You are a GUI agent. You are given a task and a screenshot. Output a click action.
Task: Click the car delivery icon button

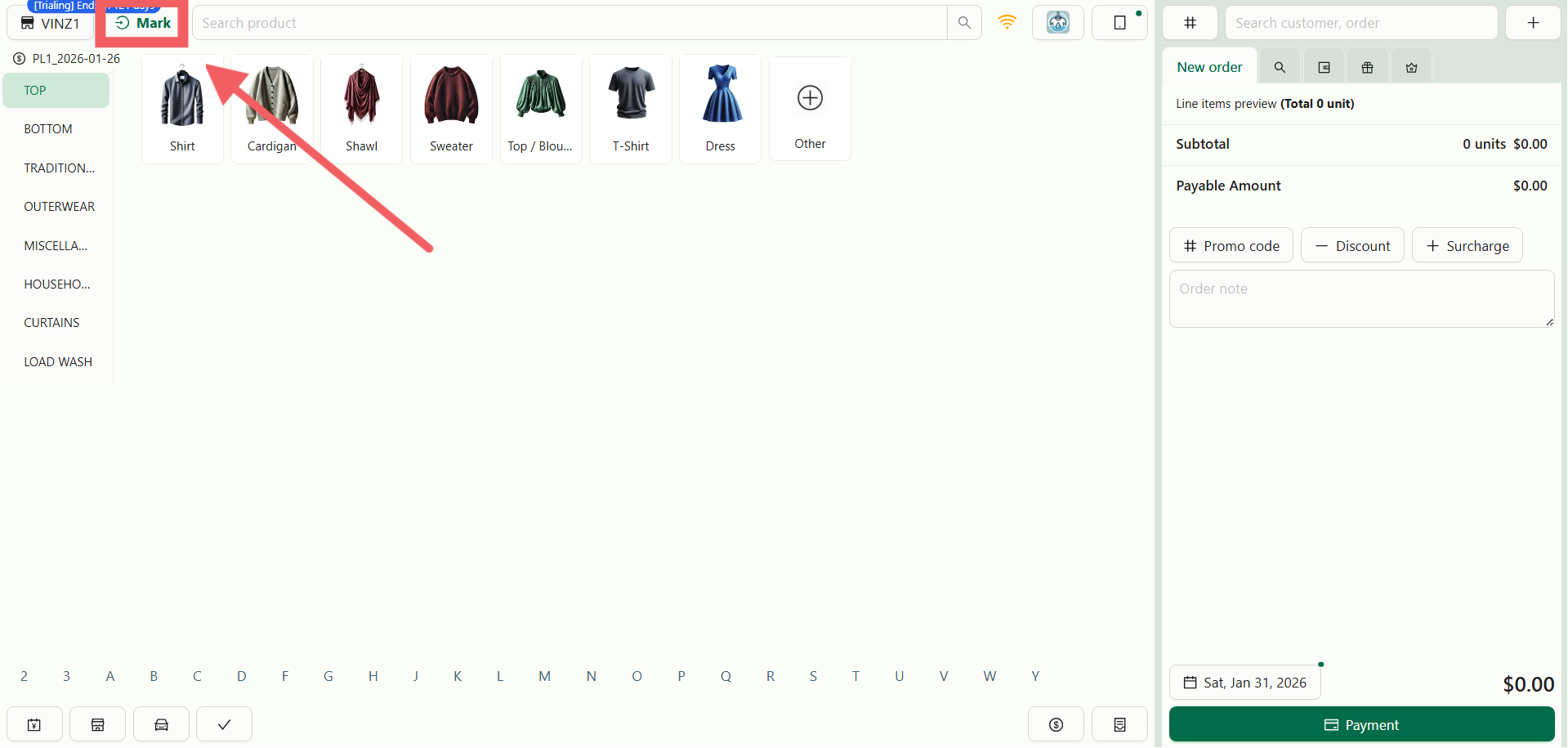tap(161, 724)
